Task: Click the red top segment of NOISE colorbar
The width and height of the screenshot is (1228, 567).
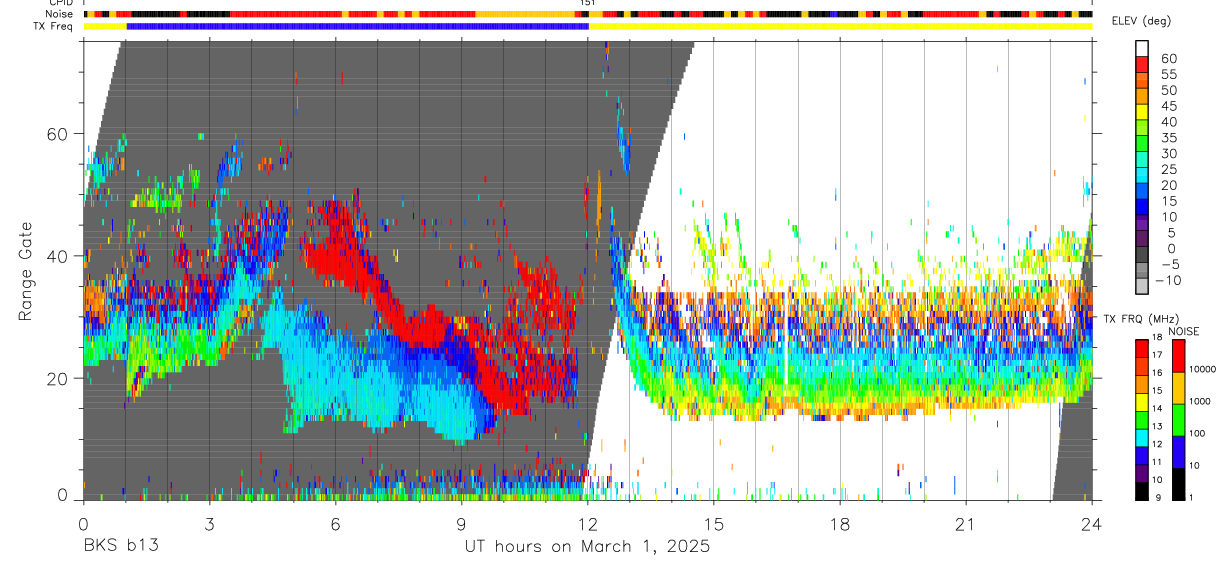Action: (1178, 357)
